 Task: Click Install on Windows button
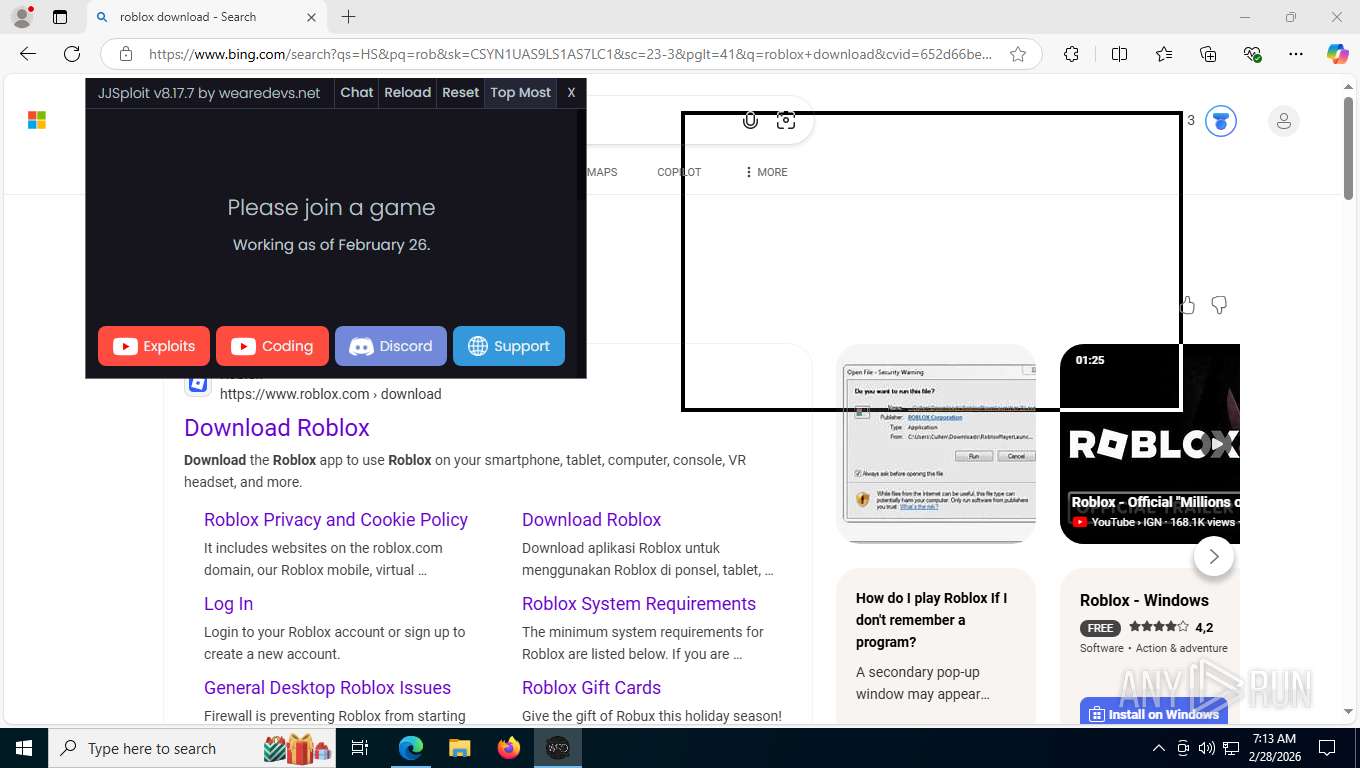1154,713
